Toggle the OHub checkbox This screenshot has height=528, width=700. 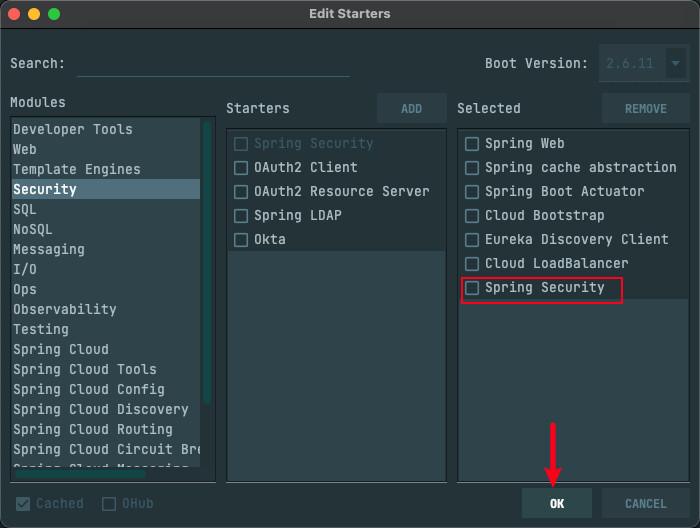[x=109, y=504]
